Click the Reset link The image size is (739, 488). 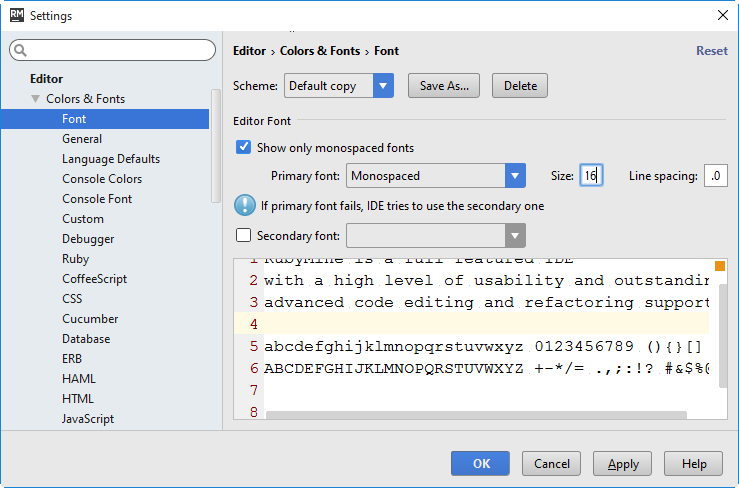point(711,51)
